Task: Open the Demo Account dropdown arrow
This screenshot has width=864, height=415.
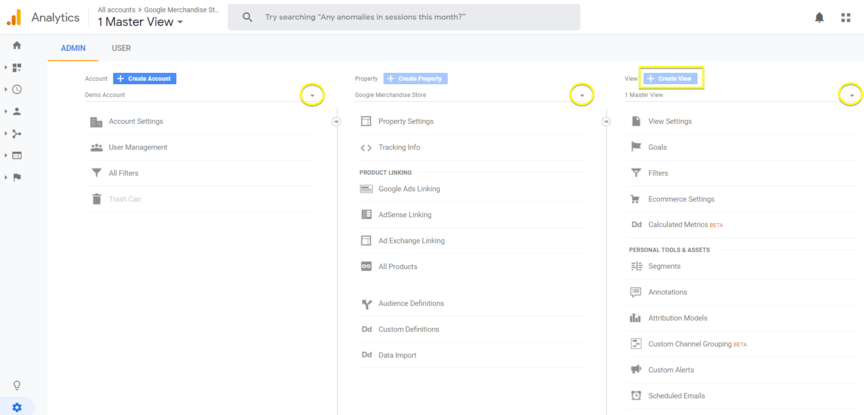Action: tap(312, 95)
